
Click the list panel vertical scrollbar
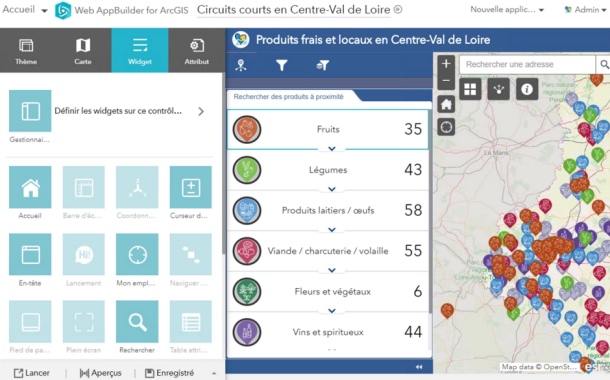click(x=430, y=212)
